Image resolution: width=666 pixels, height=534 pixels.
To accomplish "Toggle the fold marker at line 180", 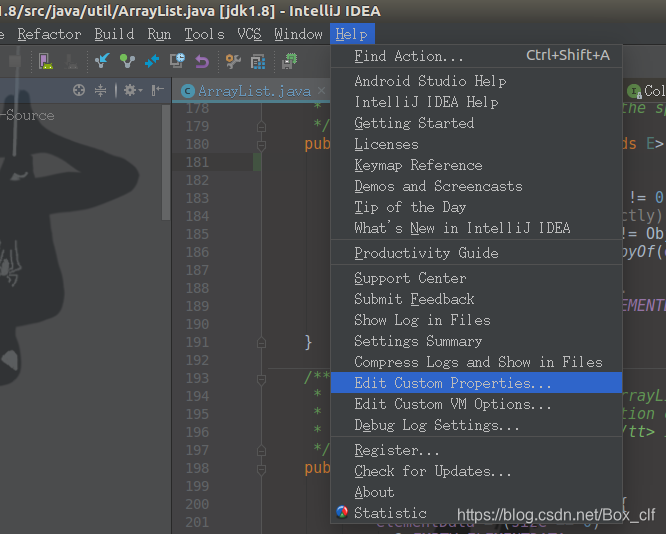I will pyautogui.click(x=261, y=145).
